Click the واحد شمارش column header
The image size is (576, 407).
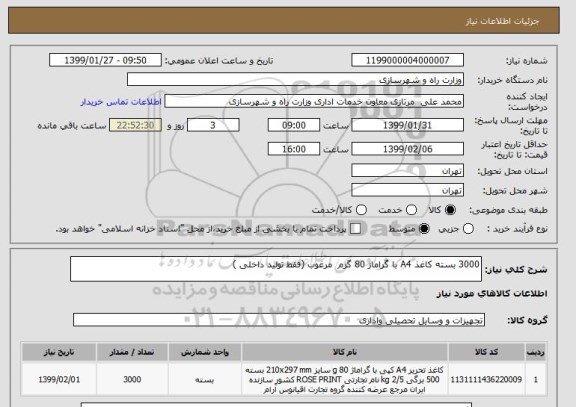(205, 352)
